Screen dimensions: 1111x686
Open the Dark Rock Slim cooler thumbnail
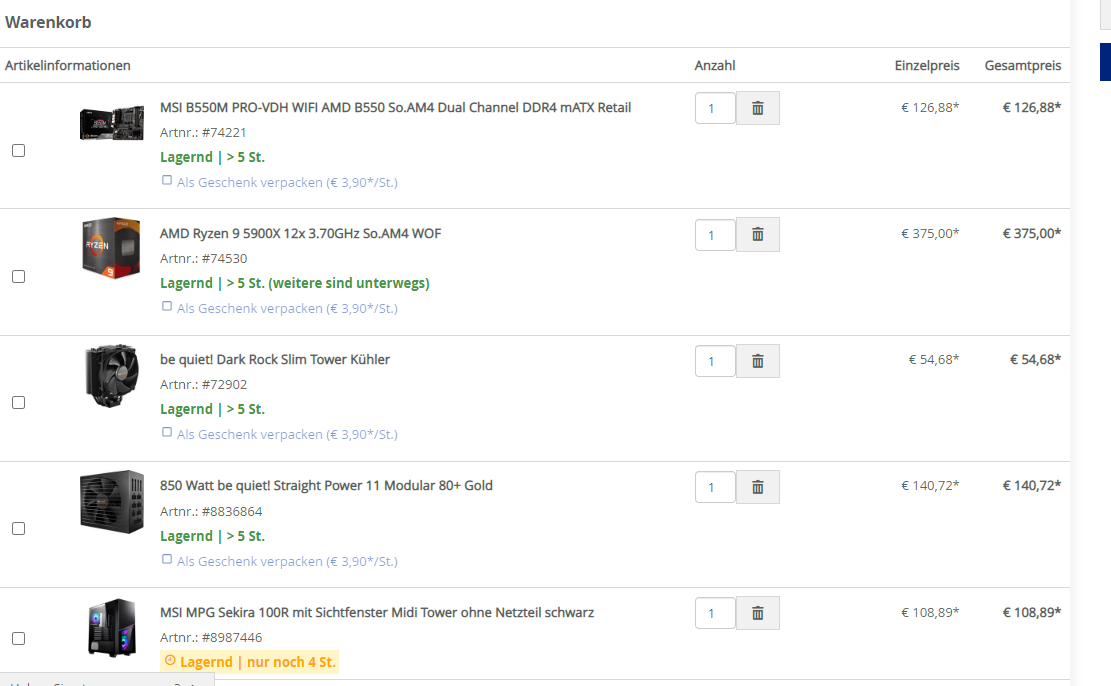tap(111, 376)
